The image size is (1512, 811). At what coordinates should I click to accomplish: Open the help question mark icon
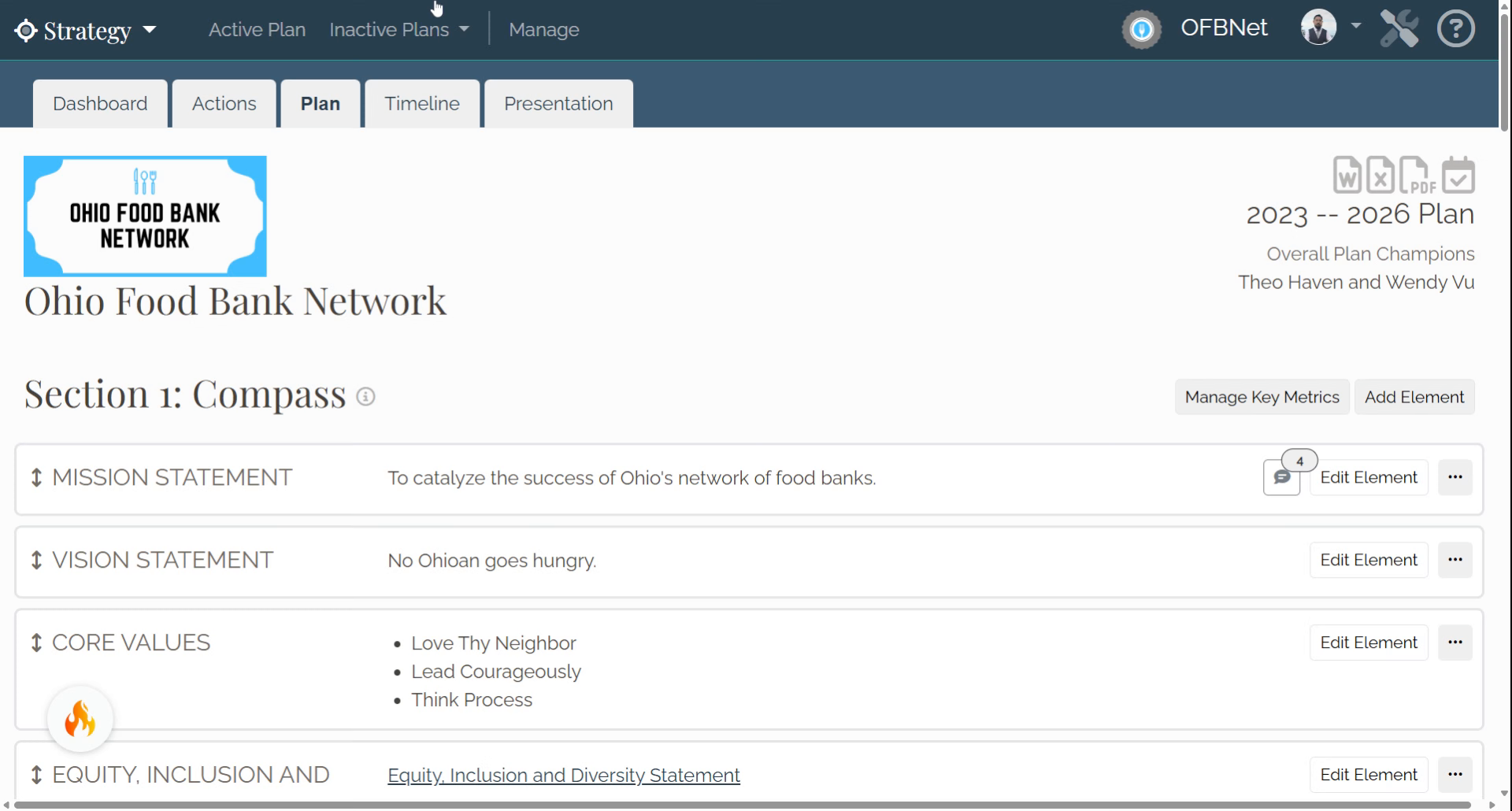1455,29
